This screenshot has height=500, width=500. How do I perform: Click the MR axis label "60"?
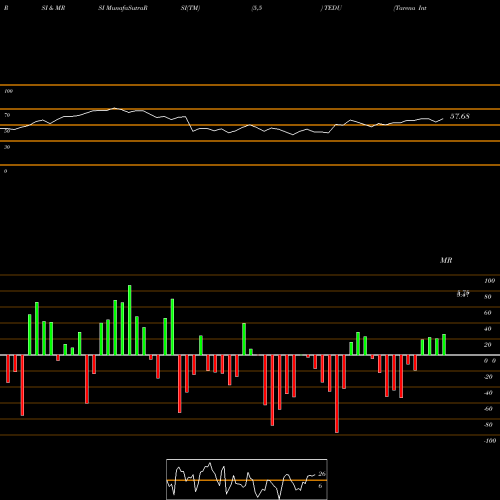tap(488, 313)
